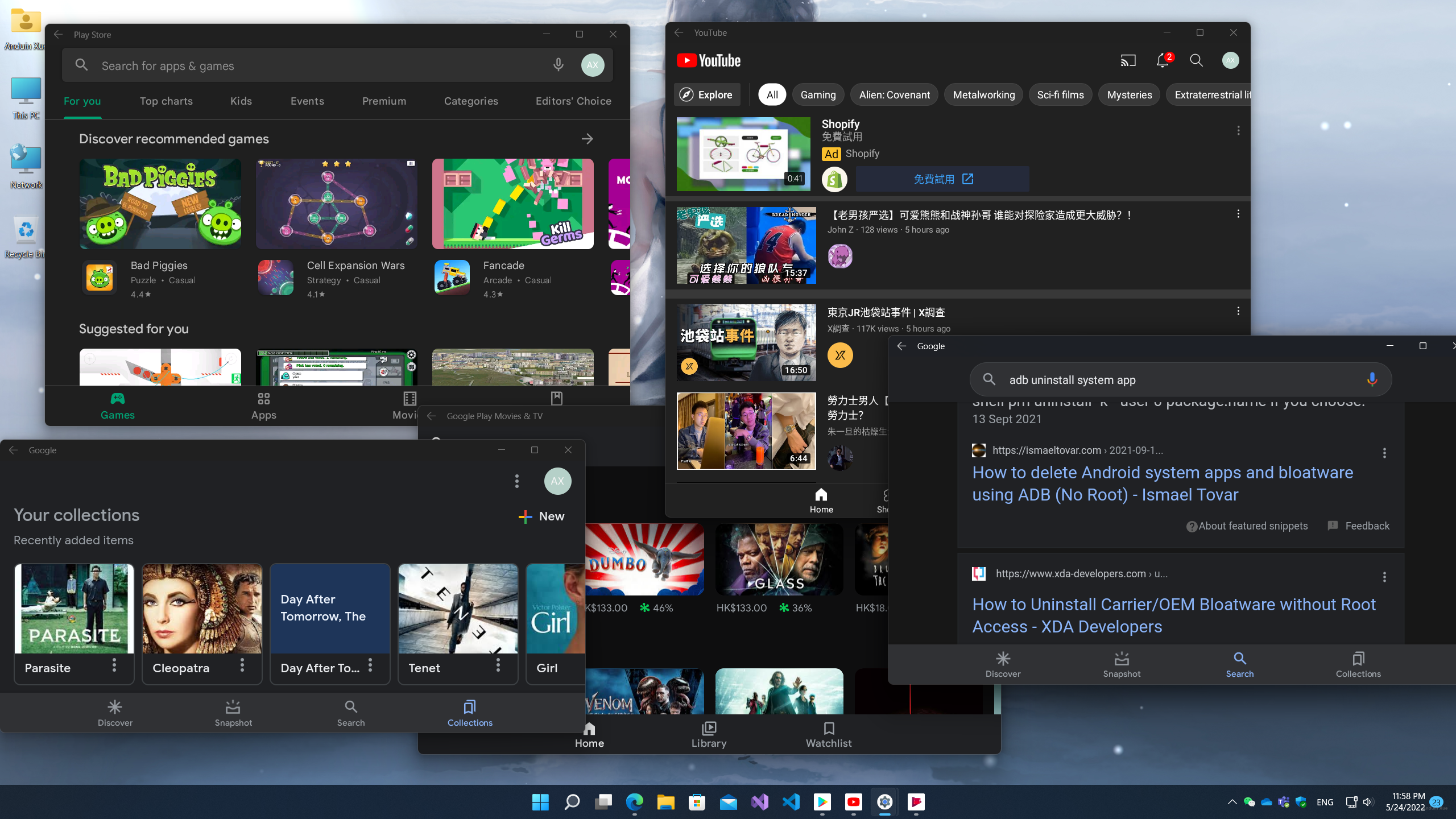Screen dimensions: 1456x819
Task: Open options for 東京JR池袋站事件 video
Action: pyautogui.click(x=1238, y=311)
